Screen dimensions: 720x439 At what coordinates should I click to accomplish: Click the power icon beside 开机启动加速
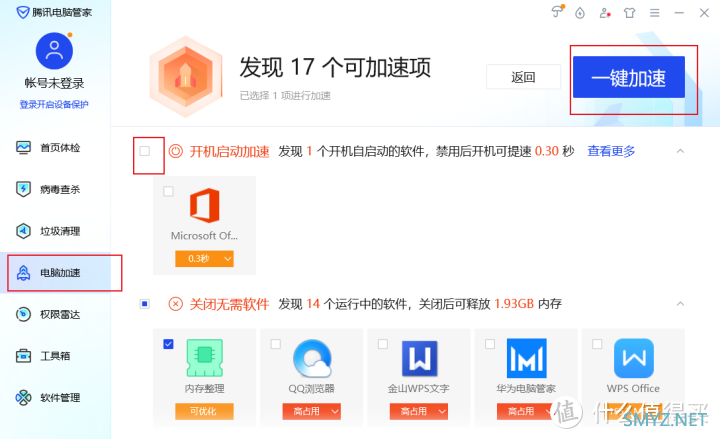[x=176, y=151]
